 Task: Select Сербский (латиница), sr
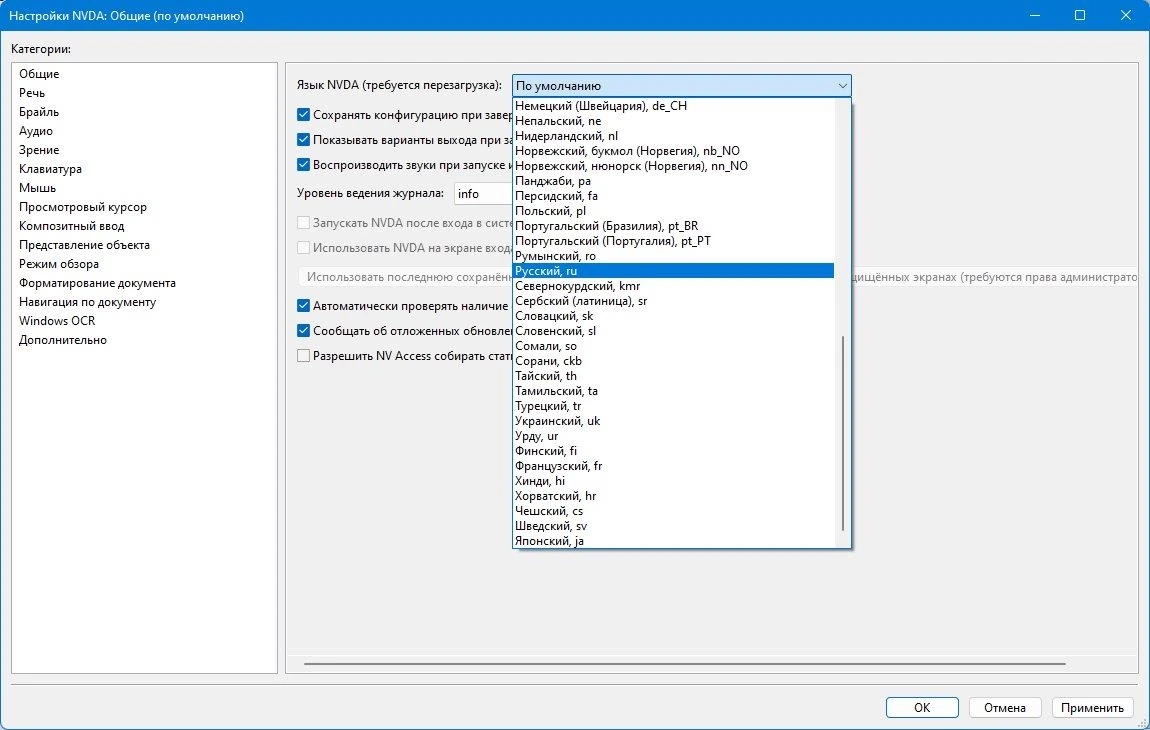pyautogui.click(x=673, y=301)
